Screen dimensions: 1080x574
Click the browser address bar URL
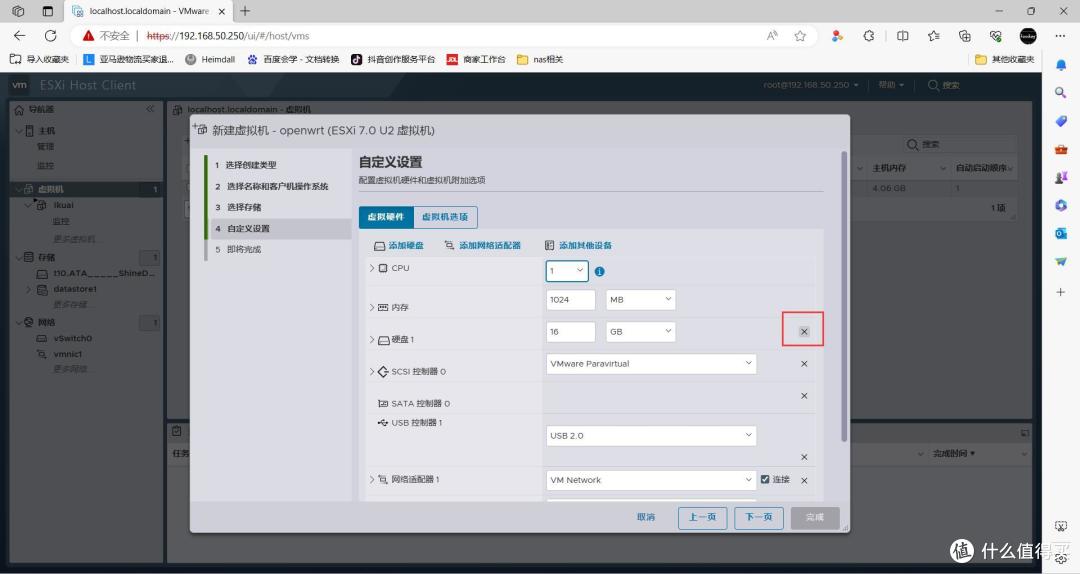click(x=227, y=36)
